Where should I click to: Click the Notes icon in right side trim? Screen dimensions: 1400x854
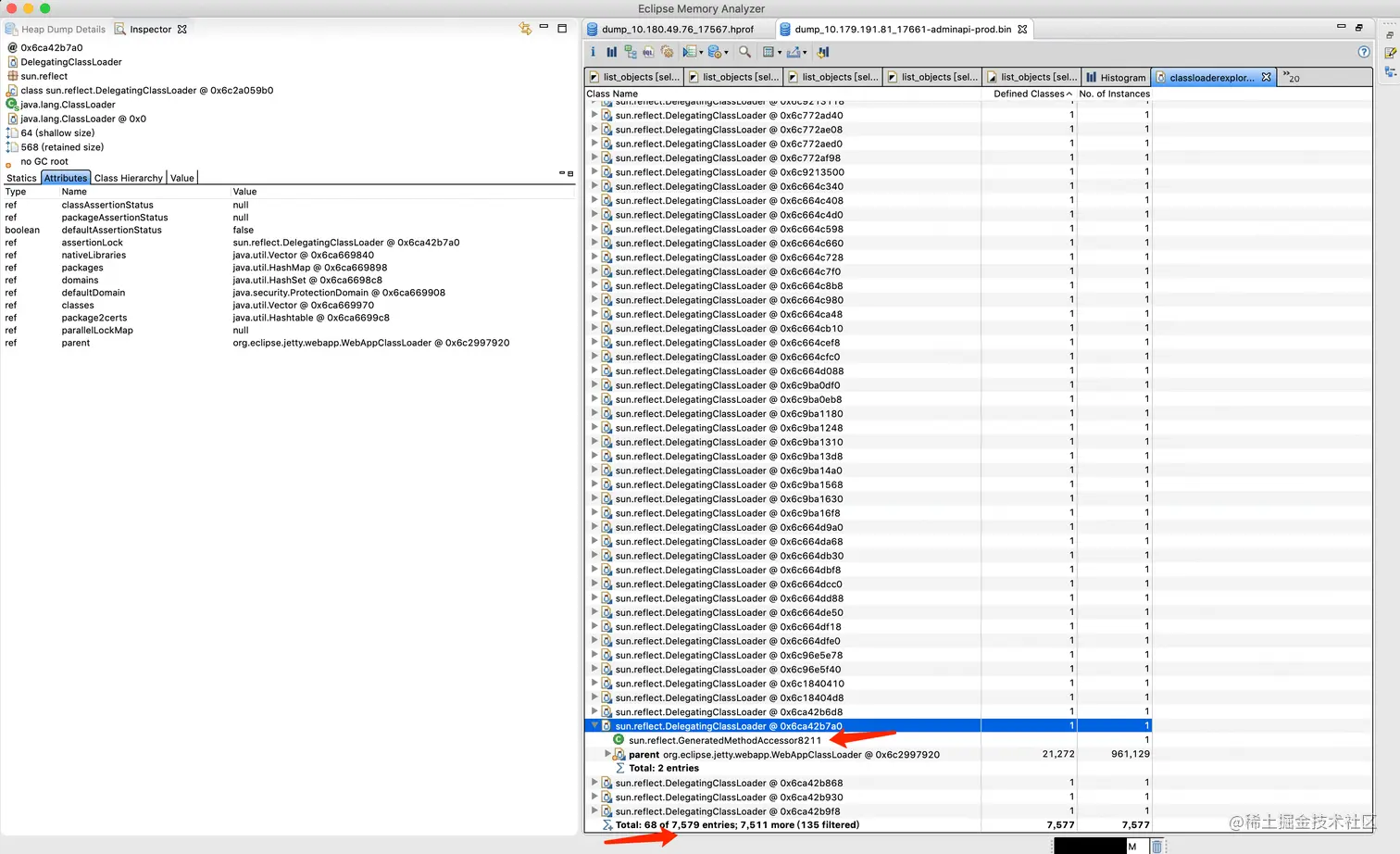1390,53
